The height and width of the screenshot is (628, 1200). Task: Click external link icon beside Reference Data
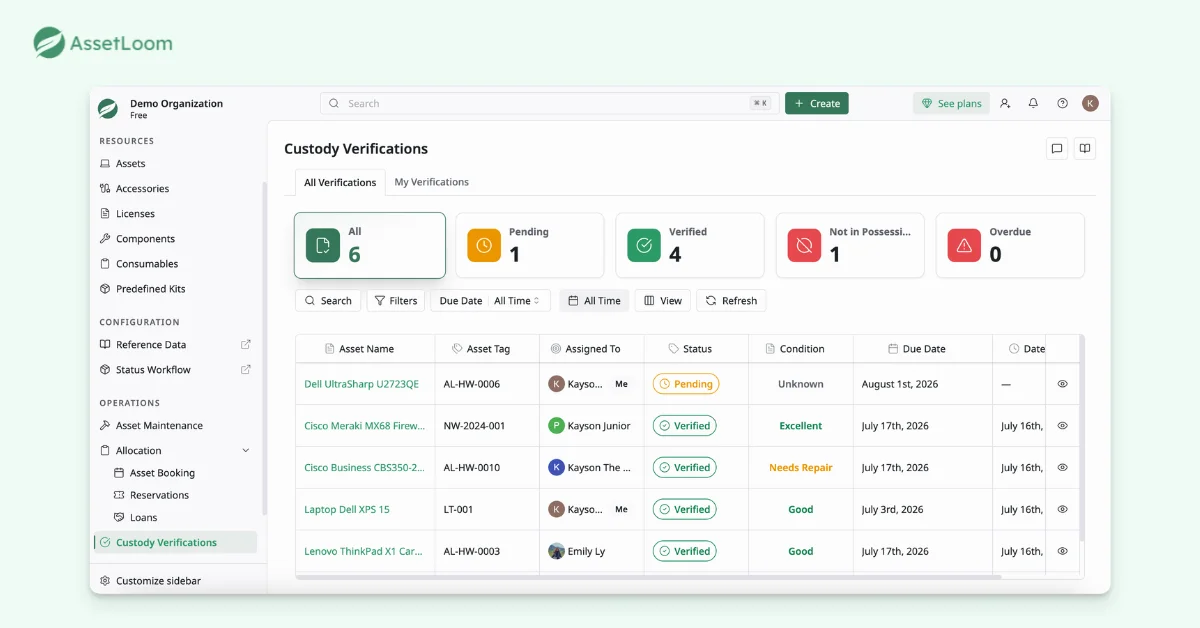(x=246, y=344)
